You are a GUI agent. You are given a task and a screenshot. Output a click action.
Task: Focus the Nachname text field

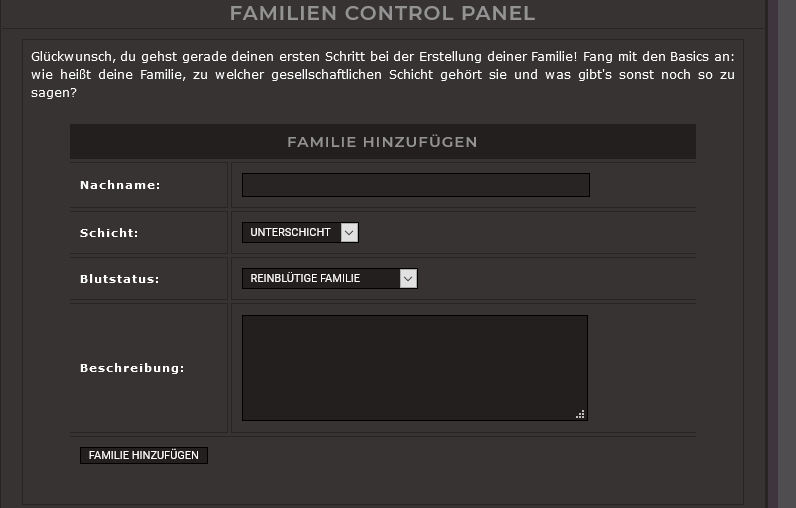(415, 185)
